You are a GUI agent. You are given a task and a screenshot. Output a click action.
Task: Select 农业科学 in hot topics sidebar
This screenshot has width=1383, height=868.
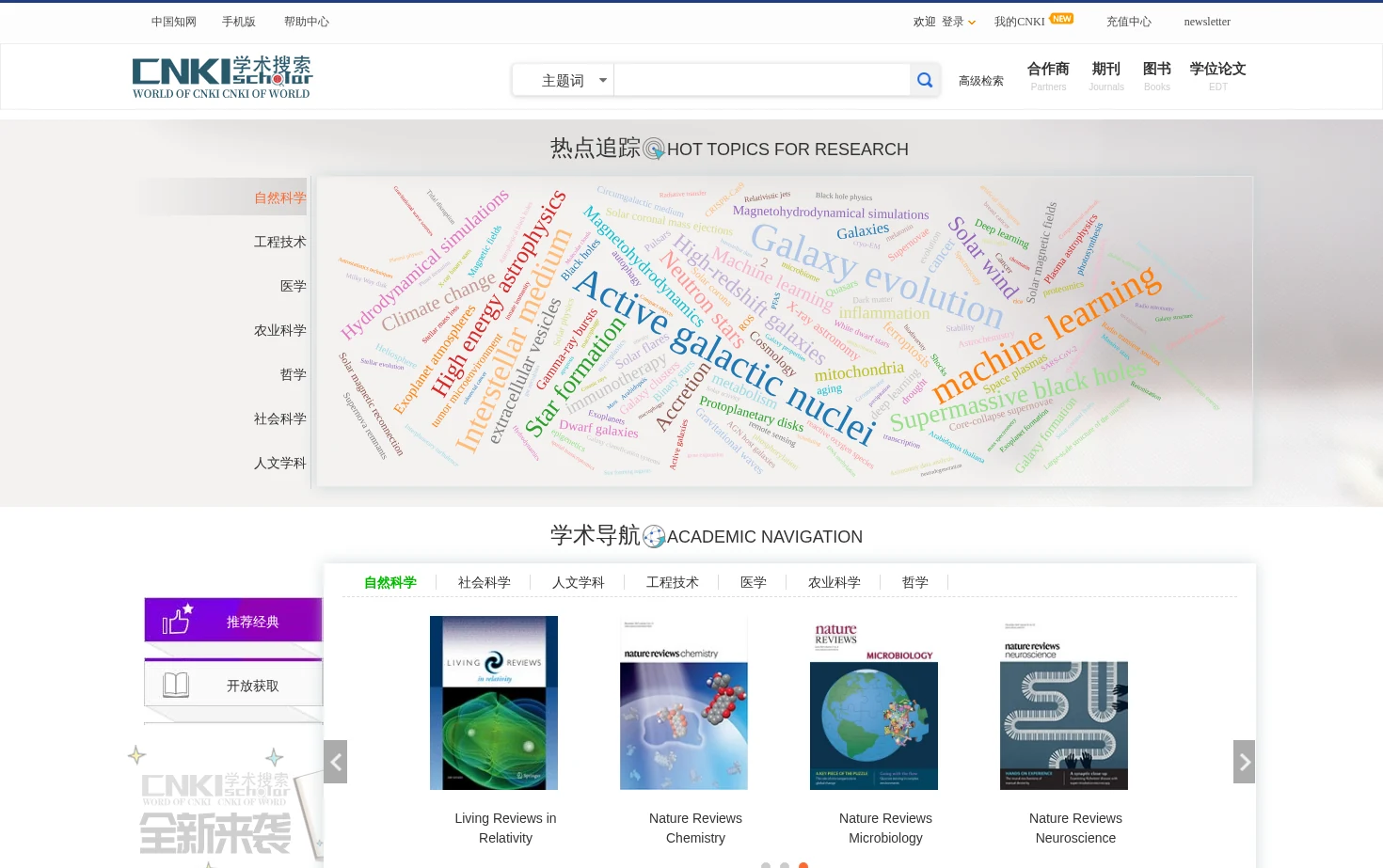point(279,330)
